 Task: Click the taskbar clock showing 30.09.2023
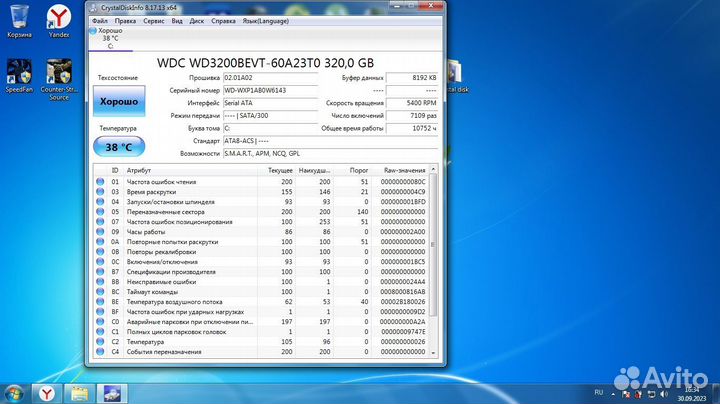692,394
